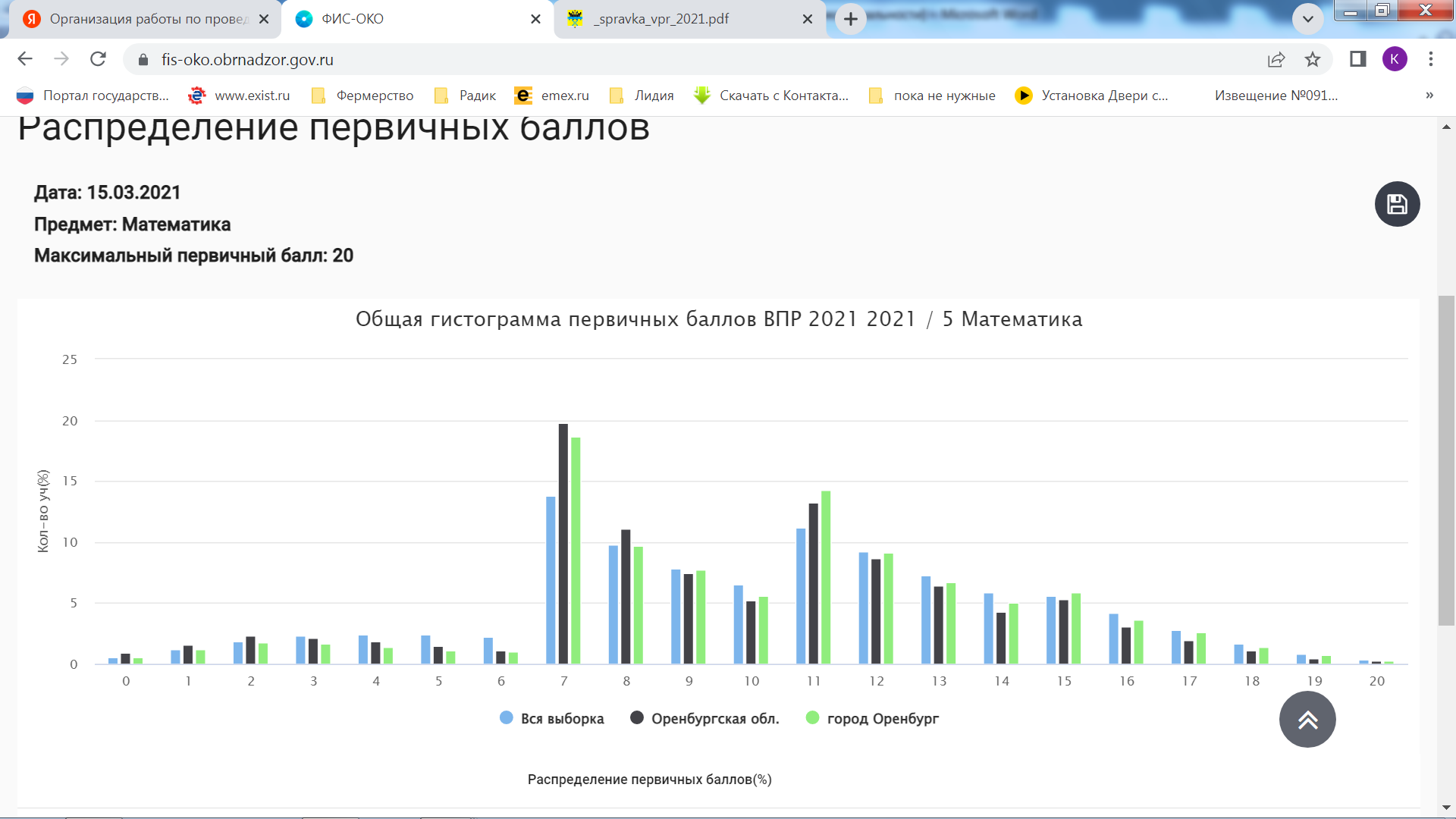Viewport: 1456px width, 819px height.
Task: Toggle the Оренбургская обл. legend series
Action: pos(704,718)
